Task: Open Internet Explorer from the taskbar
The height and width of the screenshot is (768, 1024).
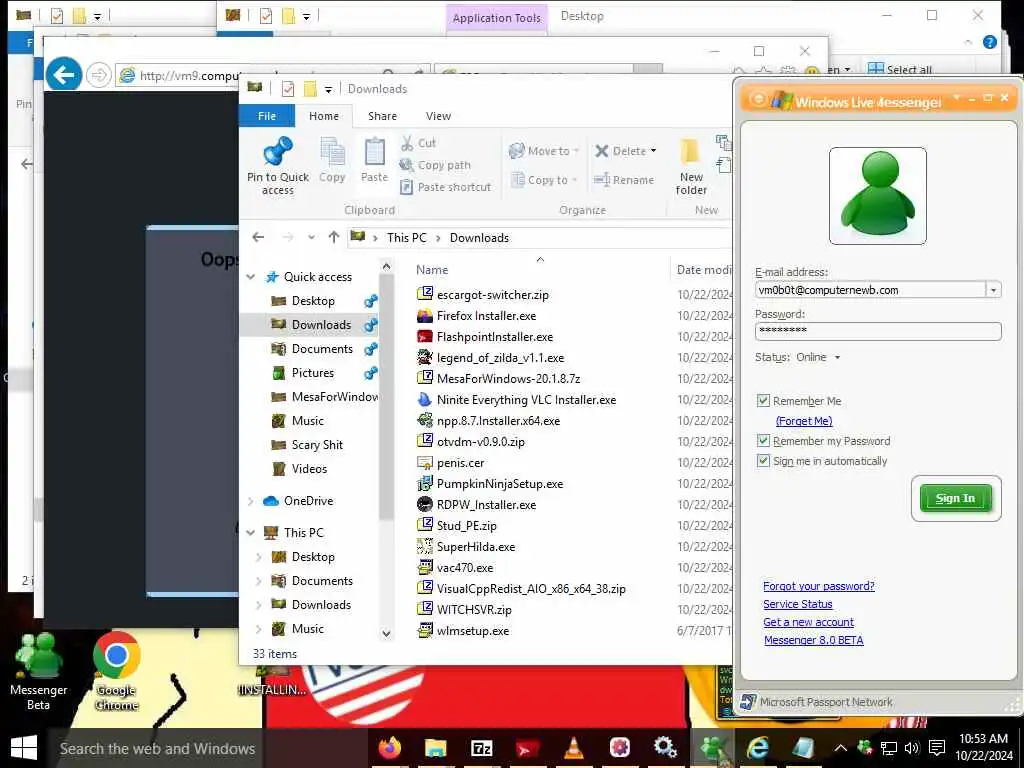Action: [758, 748]
